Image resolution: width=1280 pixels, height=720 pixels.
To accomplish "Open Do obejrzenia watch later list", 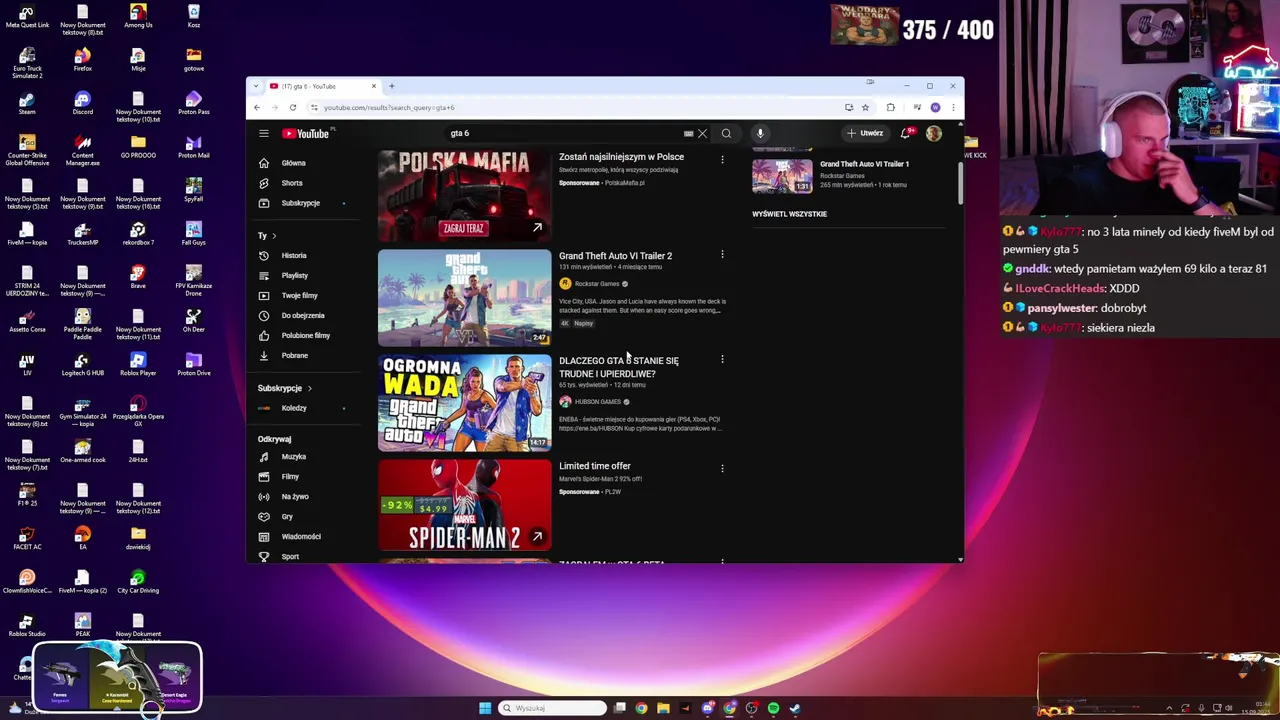I will point(304,316).
